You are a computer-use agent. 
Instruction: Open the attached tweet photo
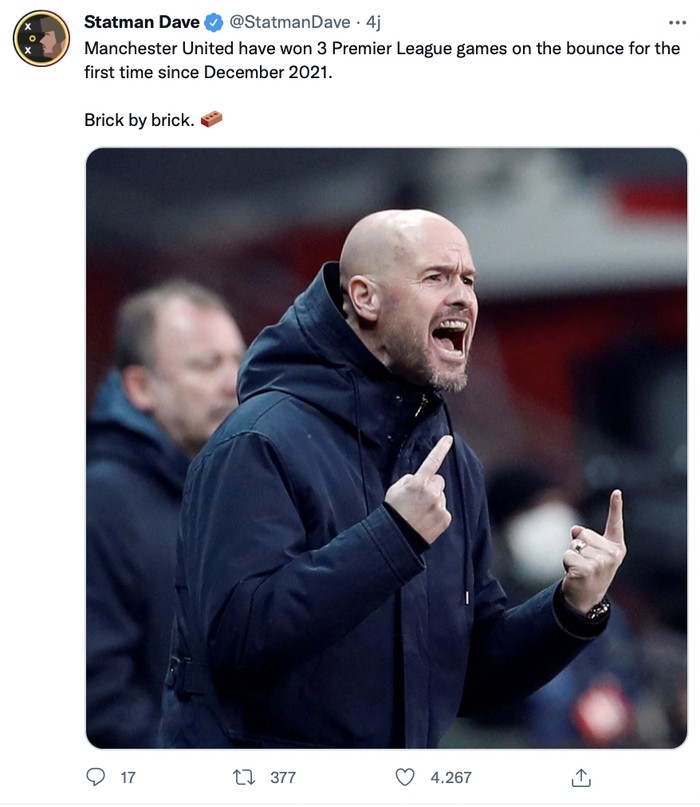(x=386, y=448)
